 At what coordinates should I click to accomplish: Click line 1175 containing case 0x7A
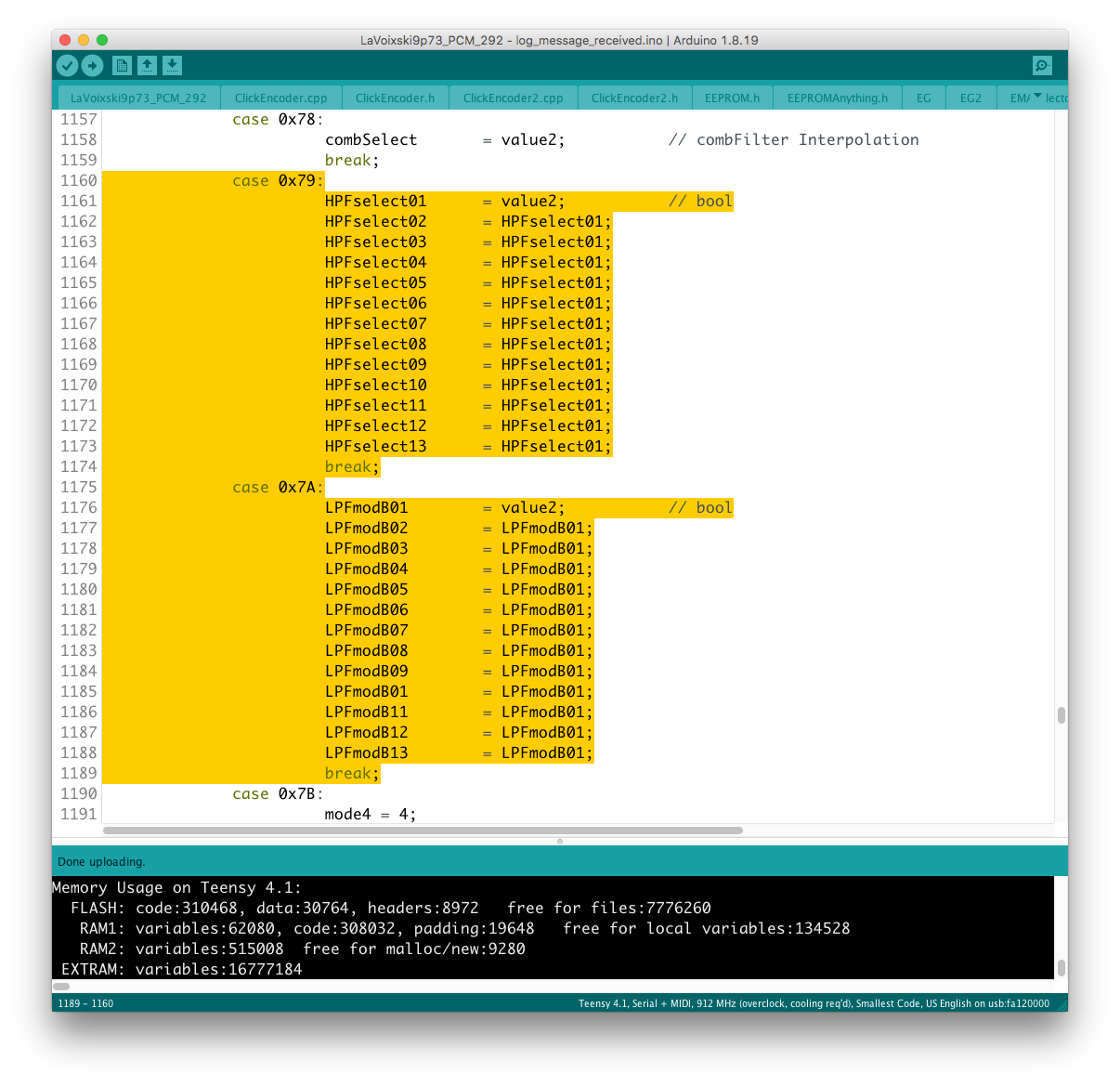click(x=278, y=488)
